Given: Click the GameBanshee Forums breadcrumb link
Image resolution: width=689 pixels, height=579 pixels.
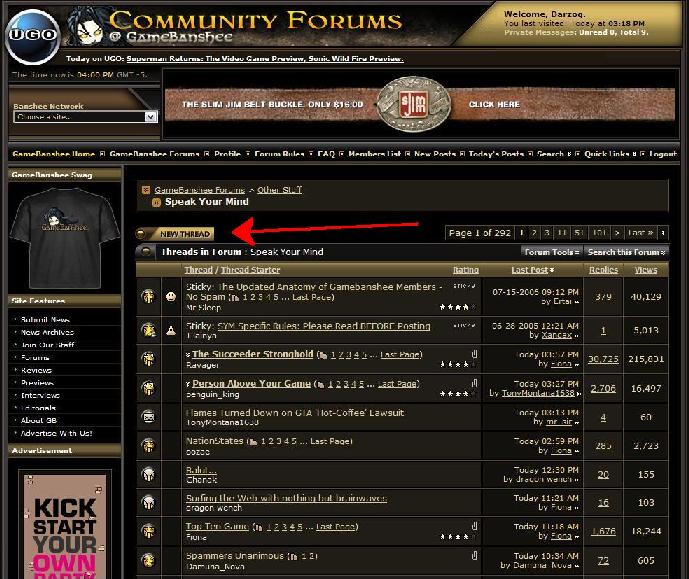Looking at the screenshot, I should 199,190.
